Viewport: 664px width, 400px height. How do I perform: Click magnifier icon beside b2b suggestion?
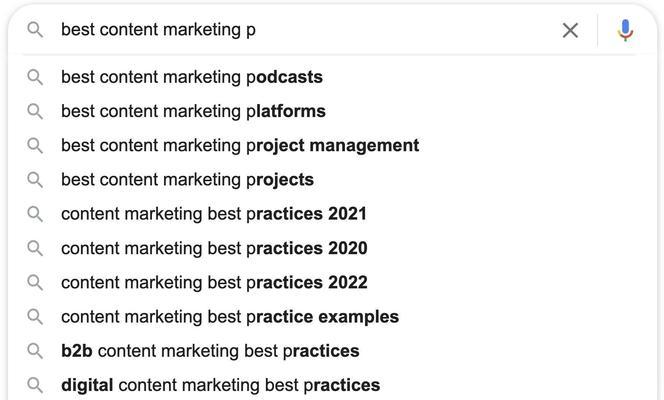click(35, 351)
